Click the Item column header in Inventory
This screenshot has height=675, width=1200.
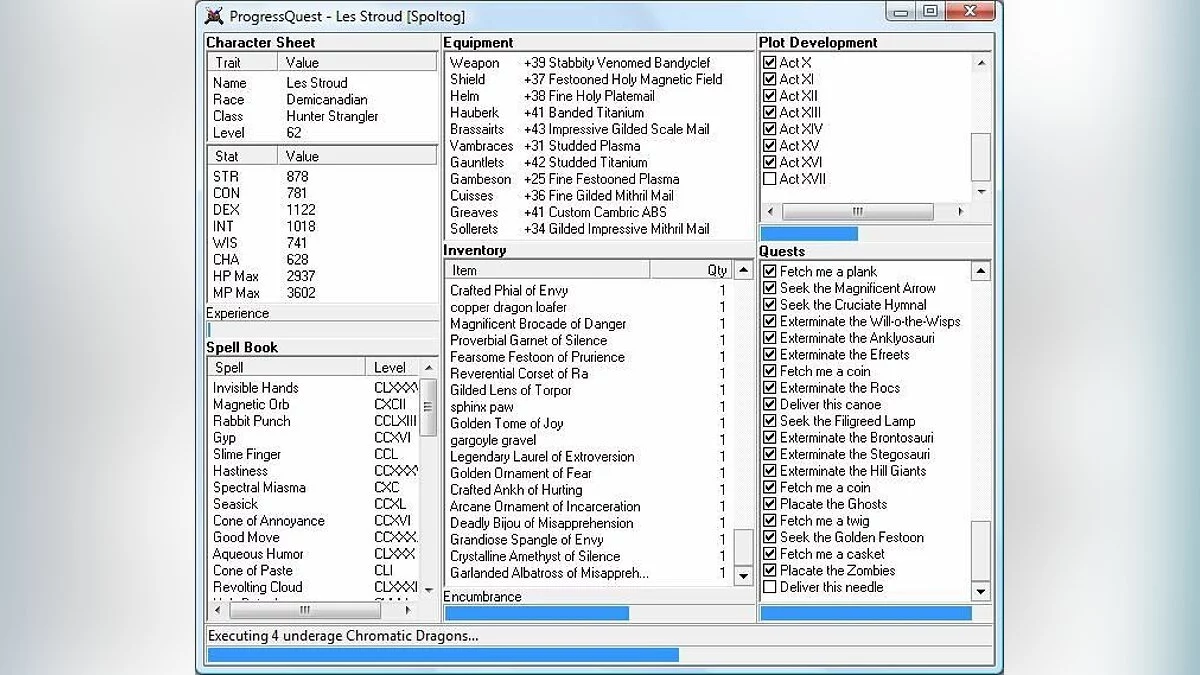(548, 270)
